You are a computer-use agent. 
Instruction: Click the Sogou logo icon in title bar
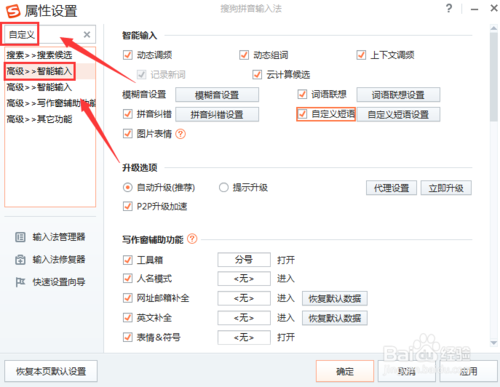13,11
